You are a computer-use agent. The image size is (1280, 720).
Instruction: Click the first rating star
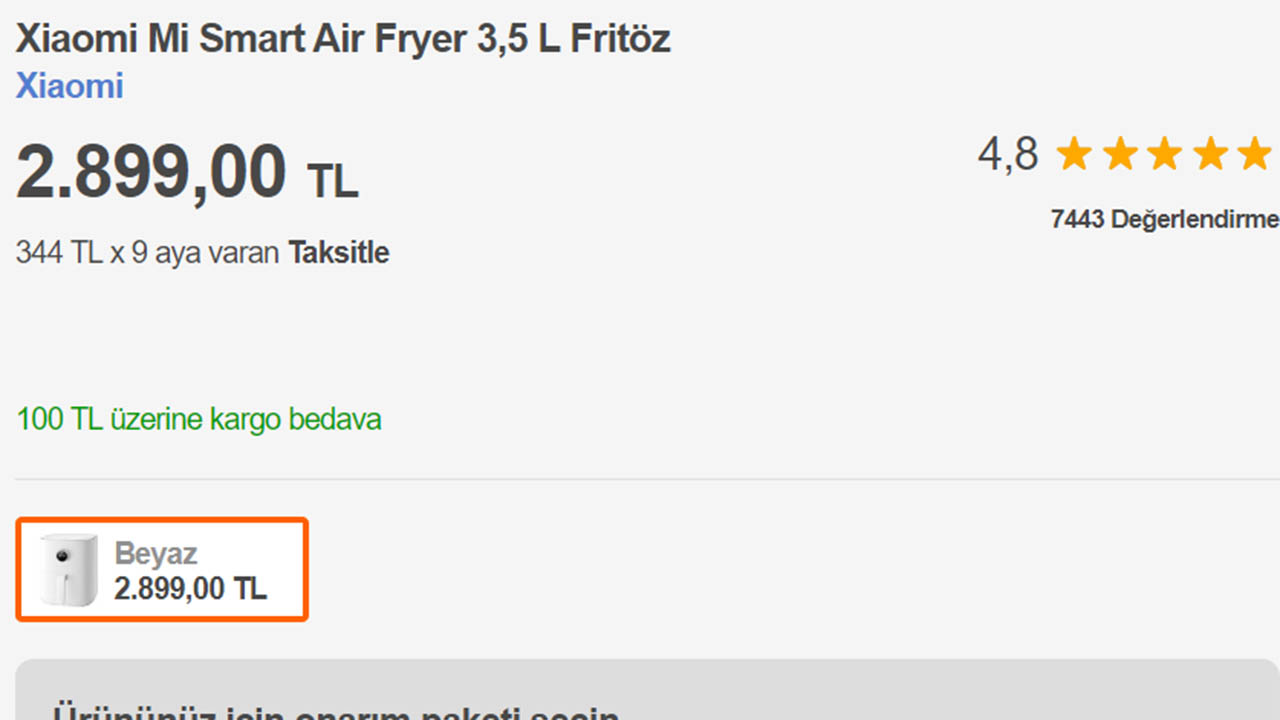click(1074, 155)
